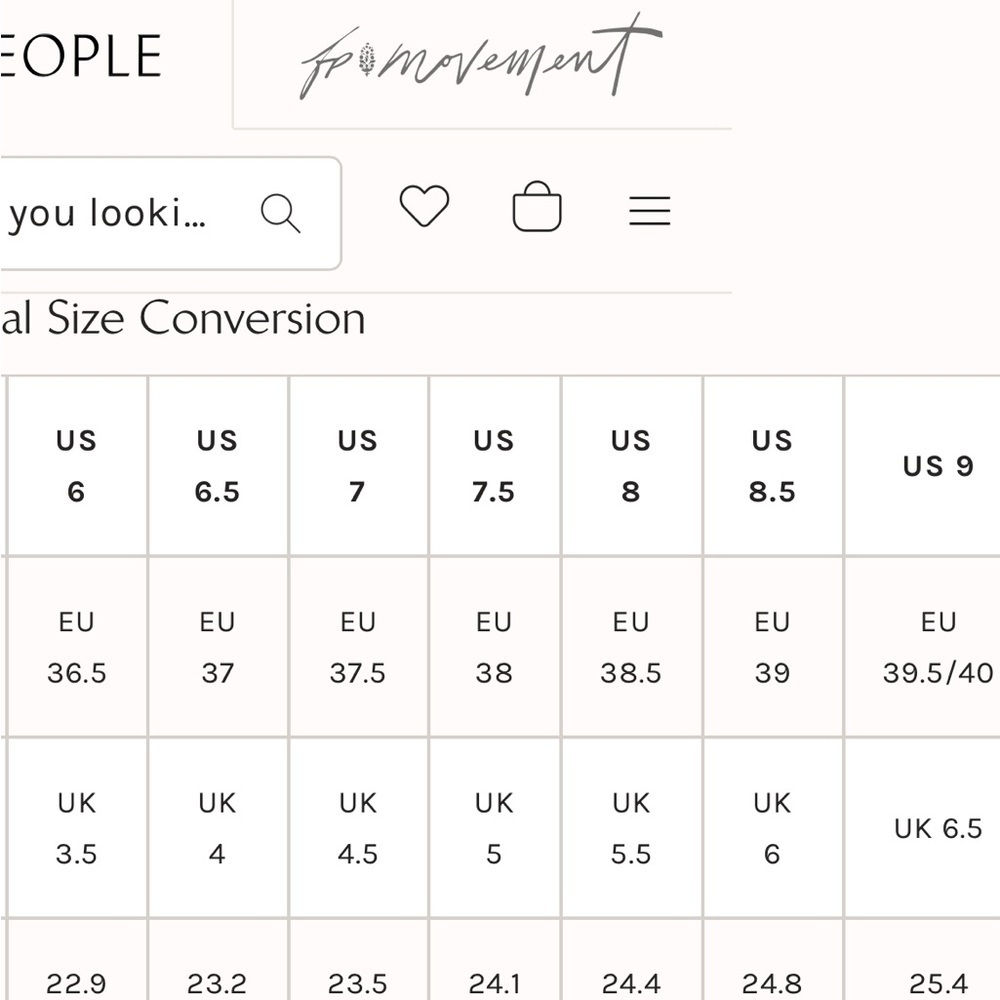
Task: Click the UK 4.5 size cell
Action: point(358,828)
